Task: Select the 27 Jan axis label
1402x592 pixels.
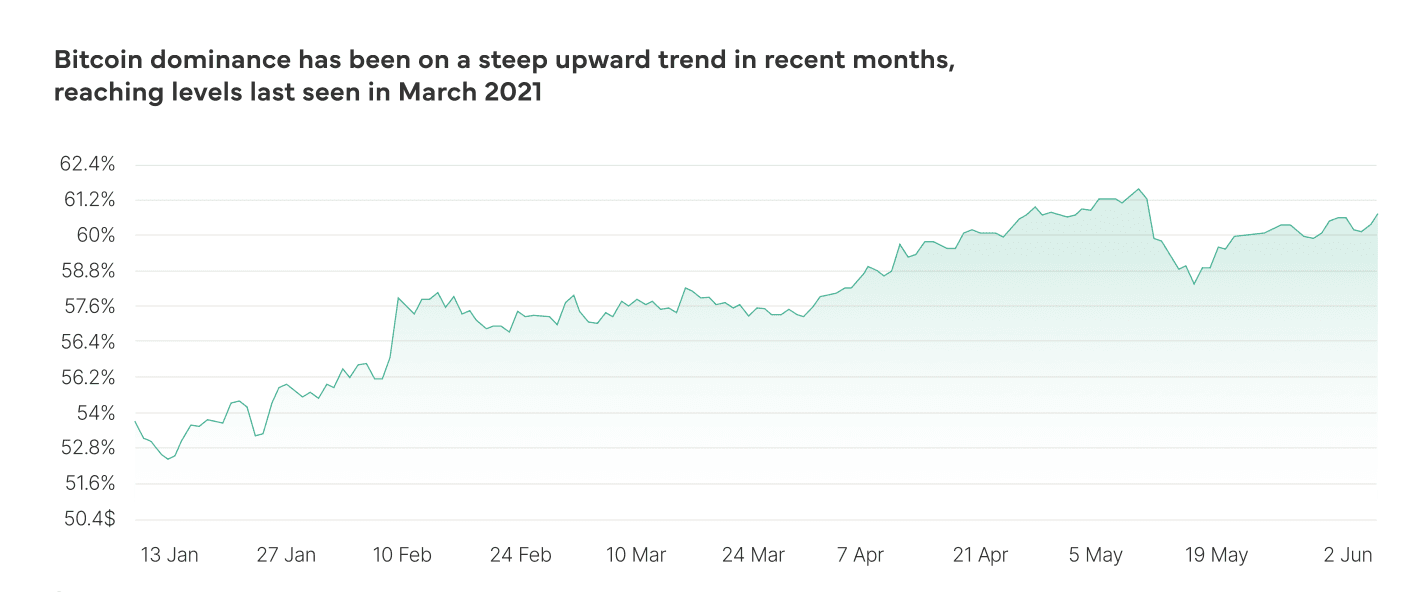Action: point(285,555)
